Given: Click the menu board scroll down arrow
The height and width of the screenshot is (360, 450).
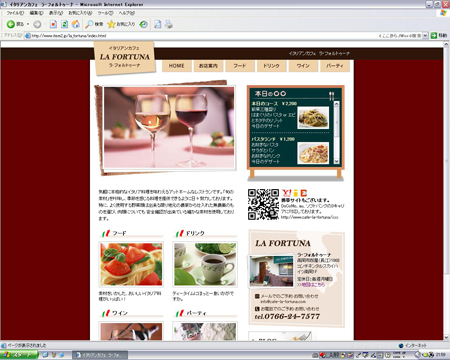Looking at the screenshot, I should coord(336,161).
